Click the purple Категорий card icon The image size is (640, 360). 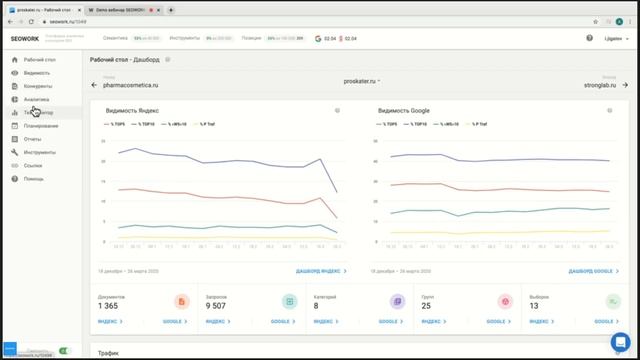(x=397, y=302)
